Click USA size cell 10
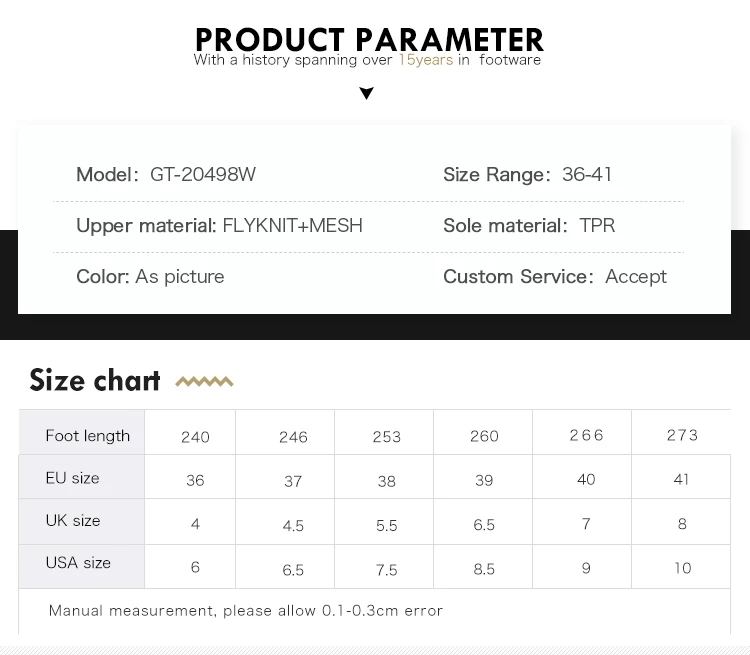 [682, 568]
